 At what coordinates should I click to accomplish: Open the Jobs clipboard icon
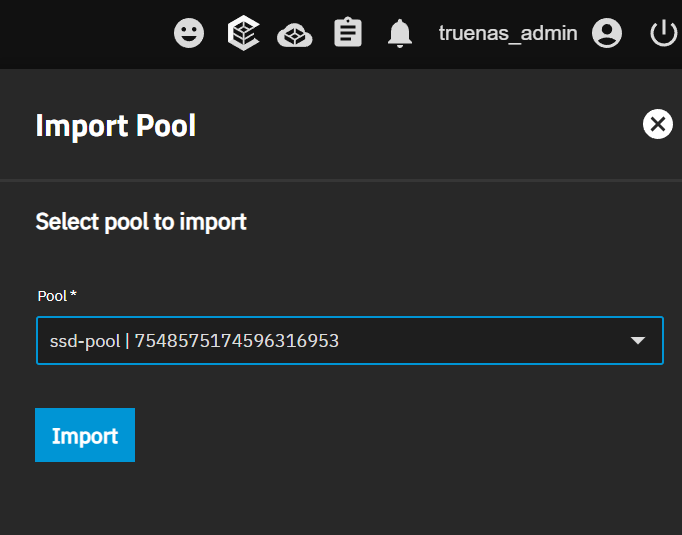(x=348, y=33)
